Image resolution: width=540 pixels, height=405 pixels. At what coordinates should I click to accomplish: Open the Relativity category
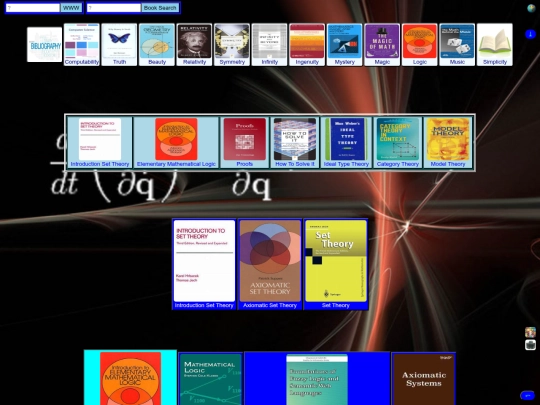(x=194, y=44)
